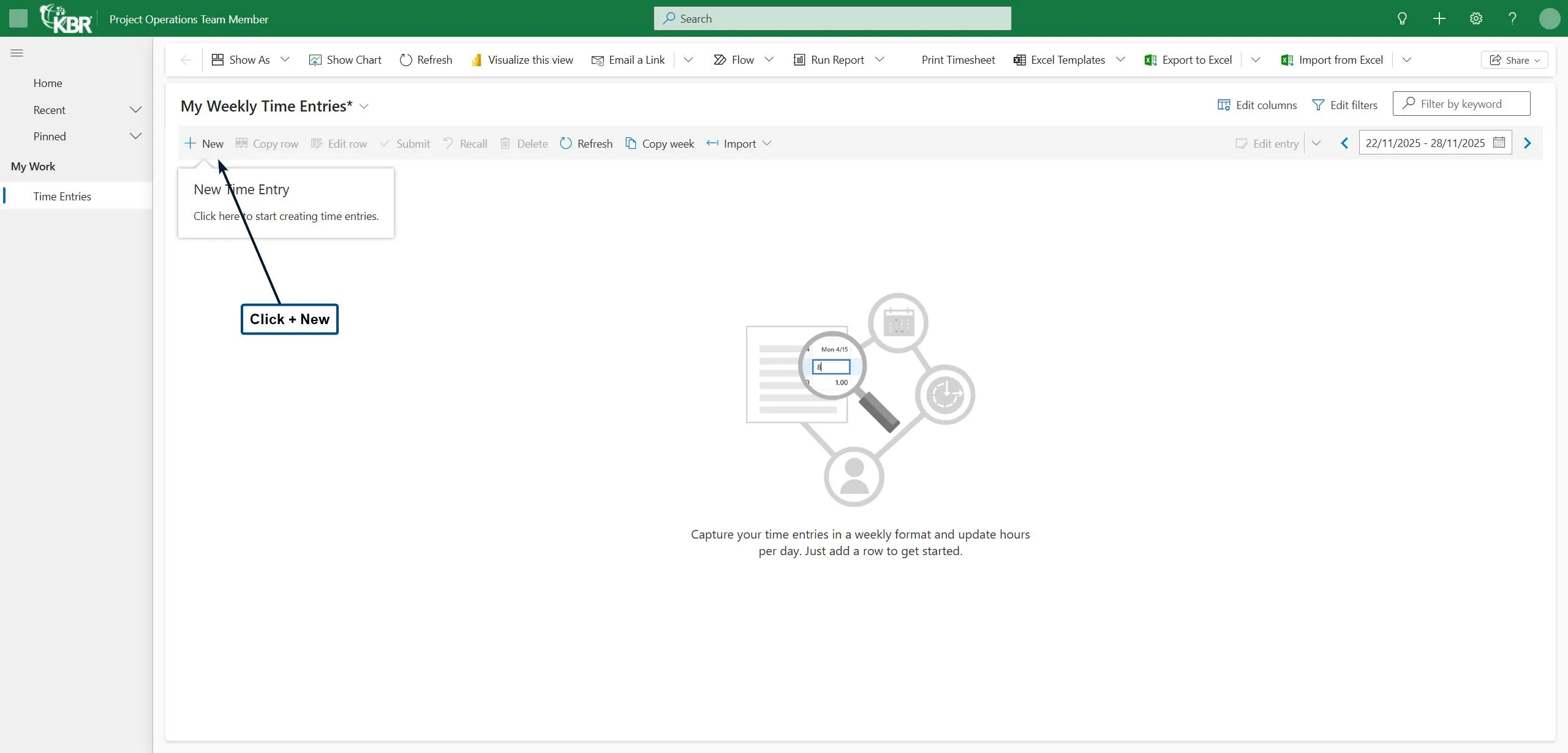Go to Home in left navigation
1568x753 pixels.
pyautogui.click(x=48, y=83)
